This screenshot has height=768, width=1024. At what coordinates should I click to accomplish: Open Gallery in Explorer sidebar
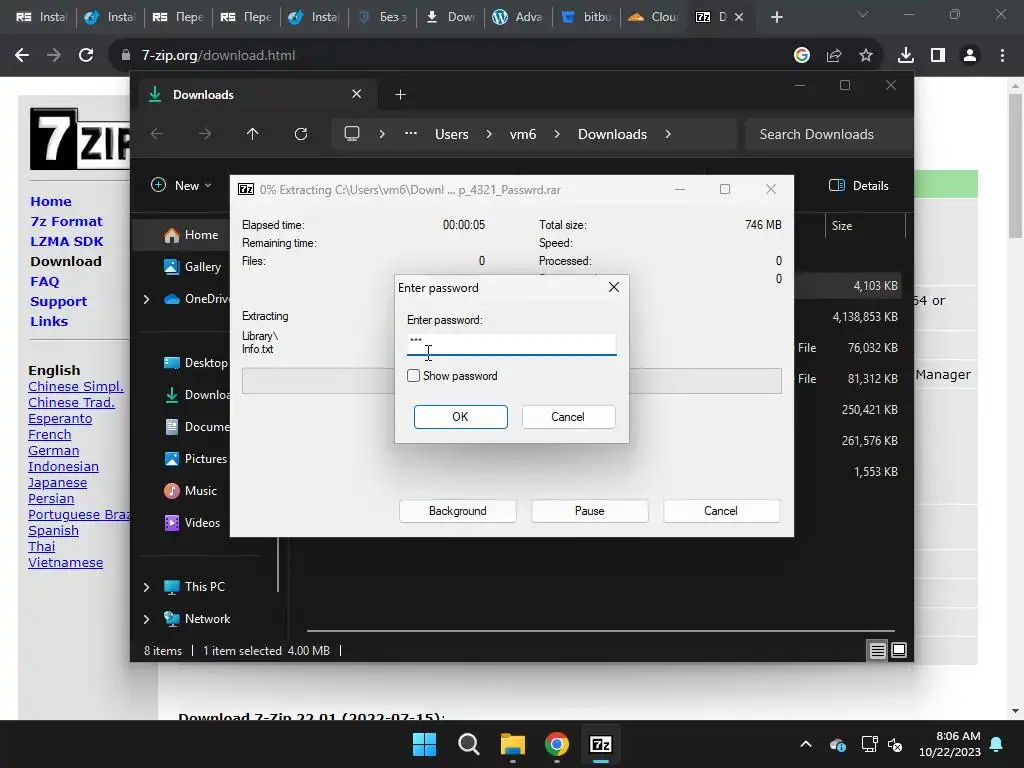pyautogui.click(x=193, y=266)
